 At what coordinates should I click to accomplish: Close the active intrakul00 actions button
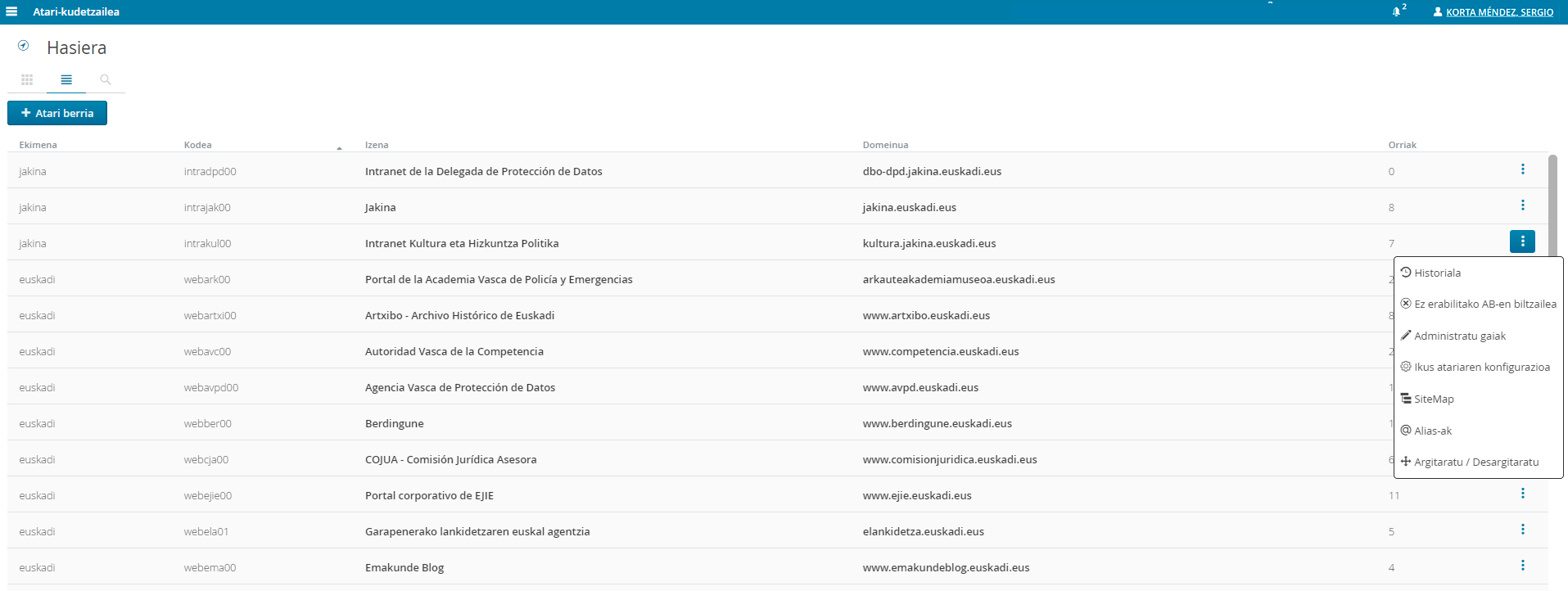tap(1522, 241)
